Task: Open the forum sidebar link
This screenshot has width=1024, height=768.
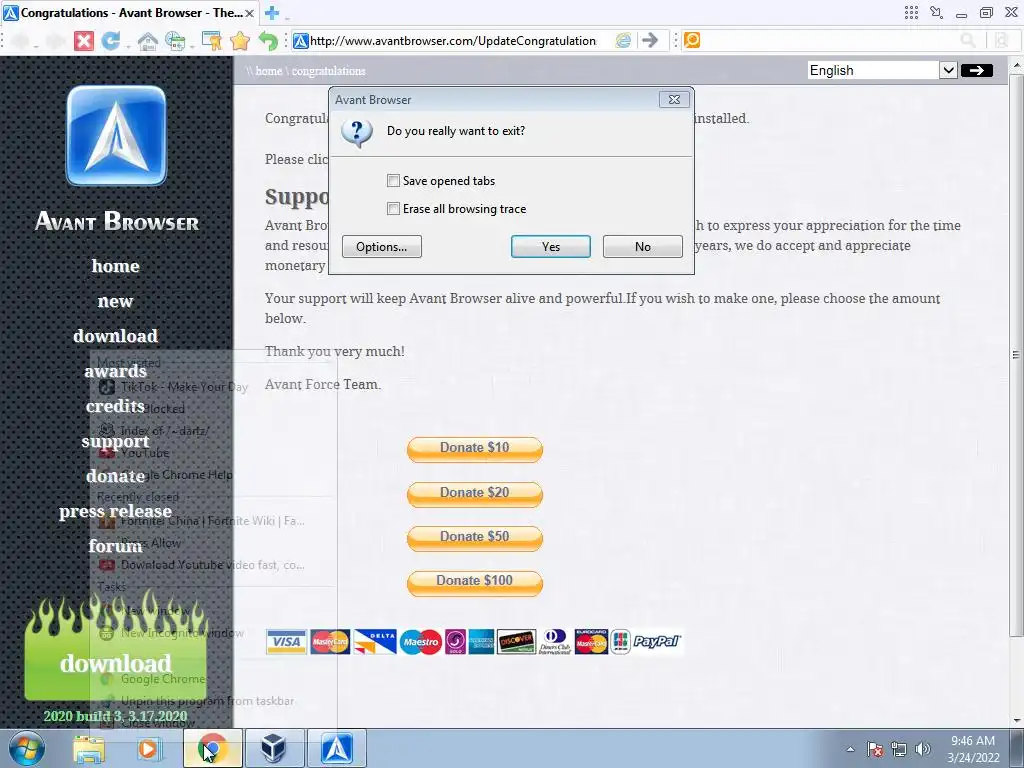Action: click(x=116, y=546)
